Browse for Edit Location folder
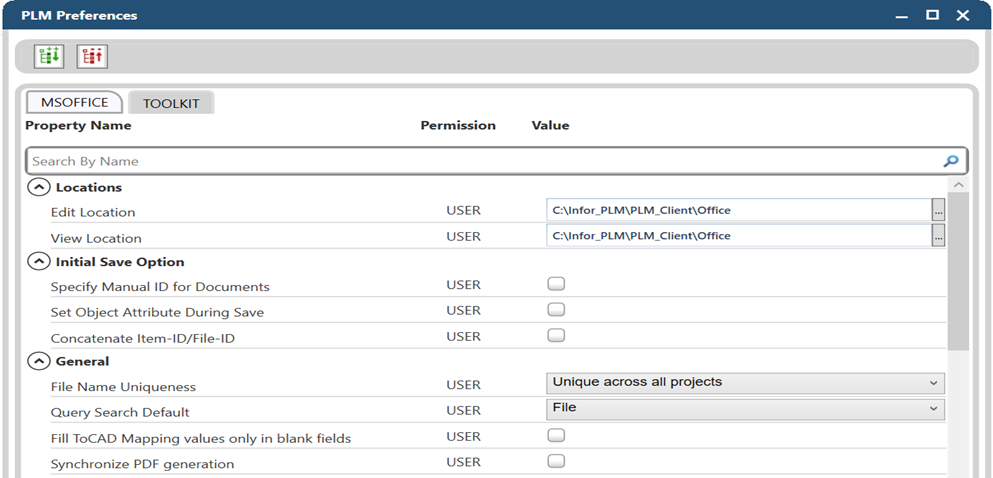The image size is (993, 478). click(x=938, y=210)
